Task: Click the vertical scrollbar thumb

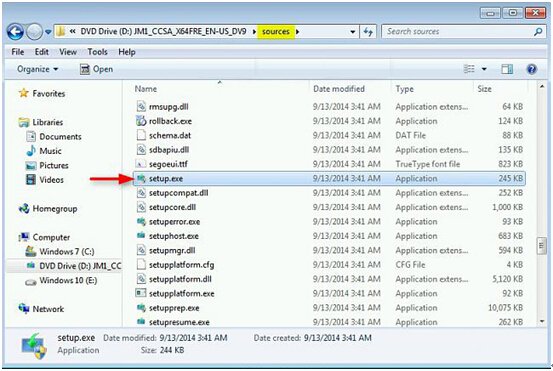Action: click(542, 245)
